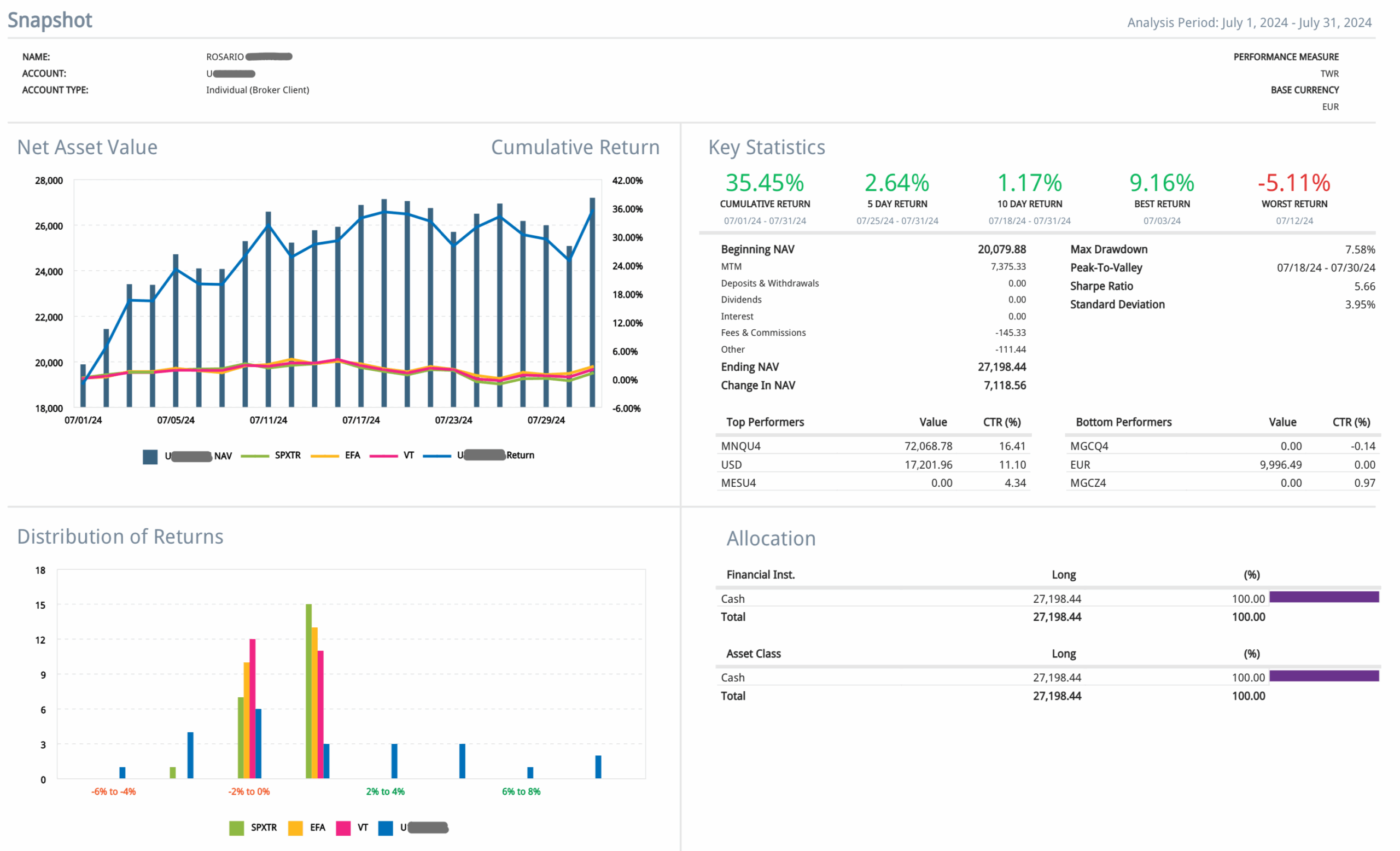This screenshot has height=851, width=1400.
Task: Click purple allocation bar in Financial Inst. row
Action: pos(1324,597)
